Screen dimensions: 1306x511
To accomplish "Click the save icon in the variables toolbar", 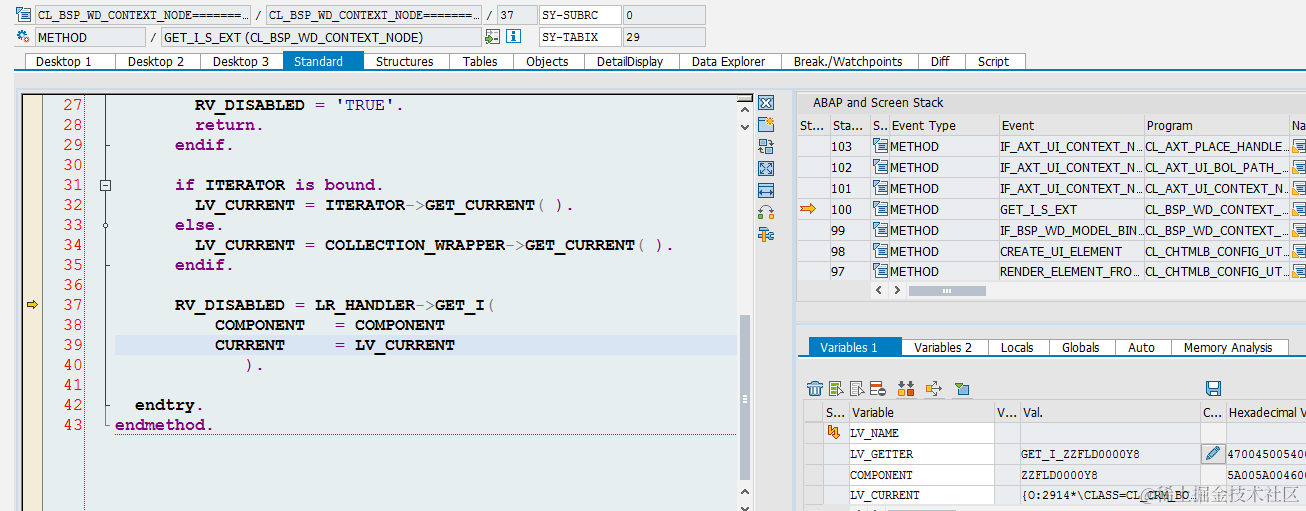I will pos(1213,388).
